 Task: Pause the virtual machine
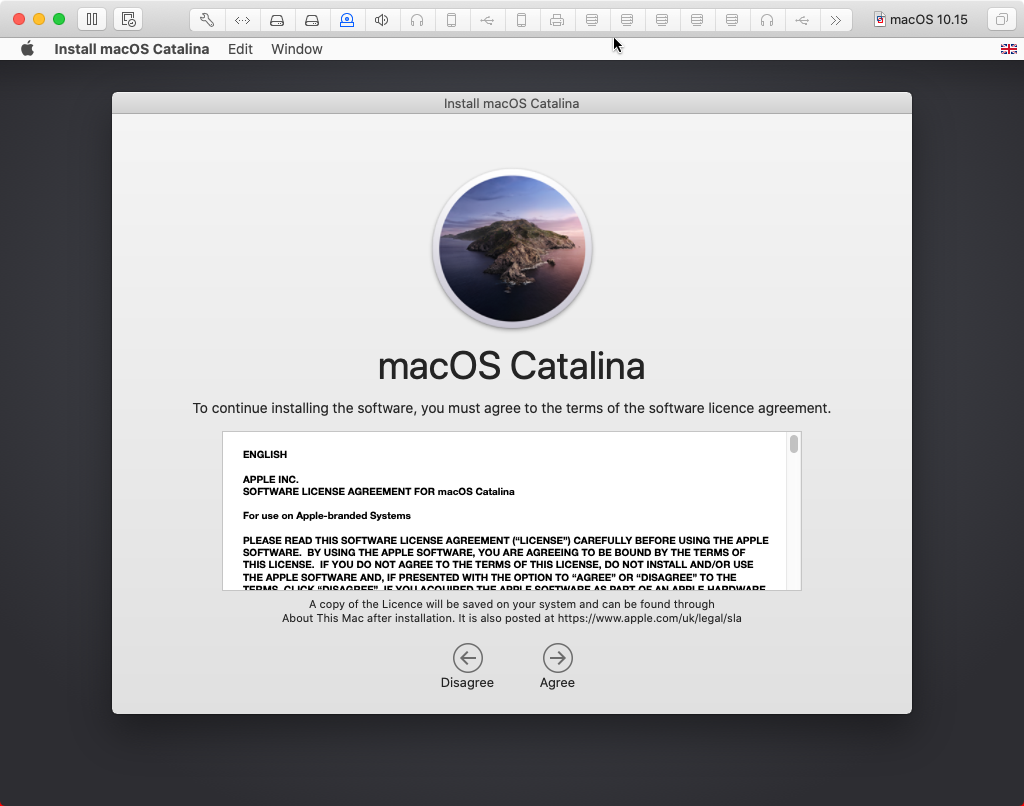[91, 18]
